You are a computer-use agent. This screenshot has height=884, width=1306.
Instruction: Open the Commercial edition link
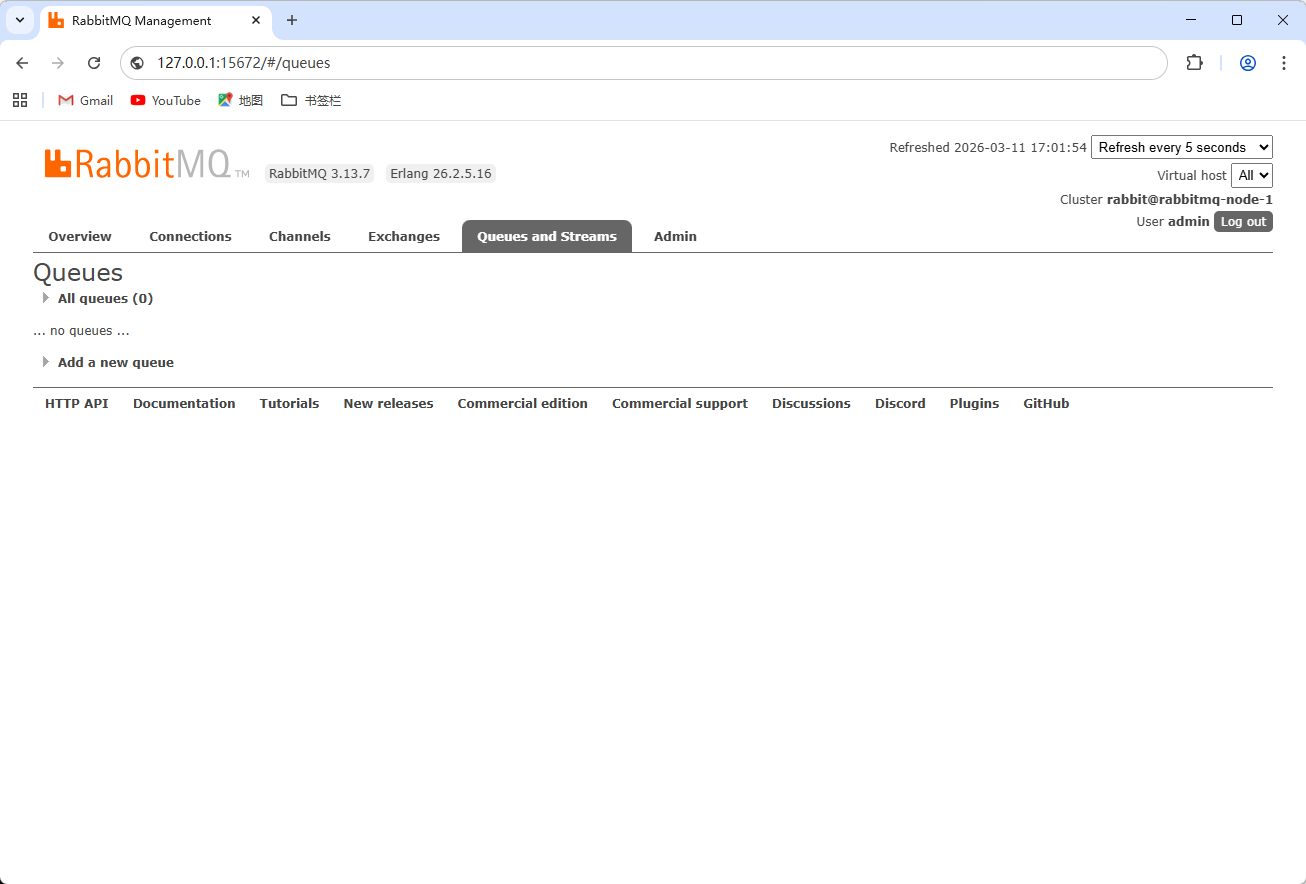523,404
